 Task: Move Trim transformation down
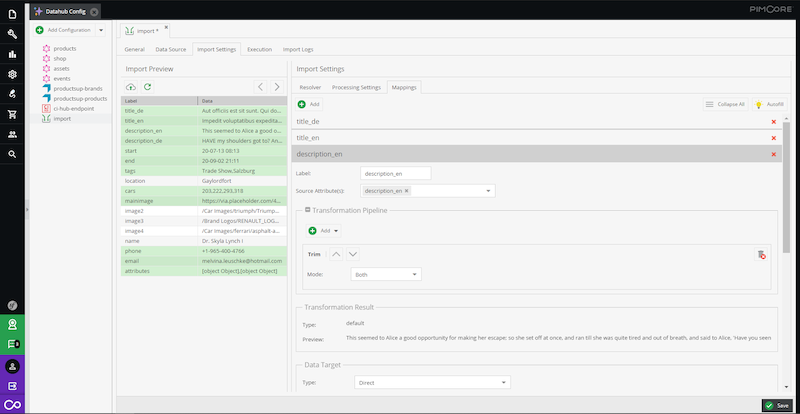pos(353,254)
